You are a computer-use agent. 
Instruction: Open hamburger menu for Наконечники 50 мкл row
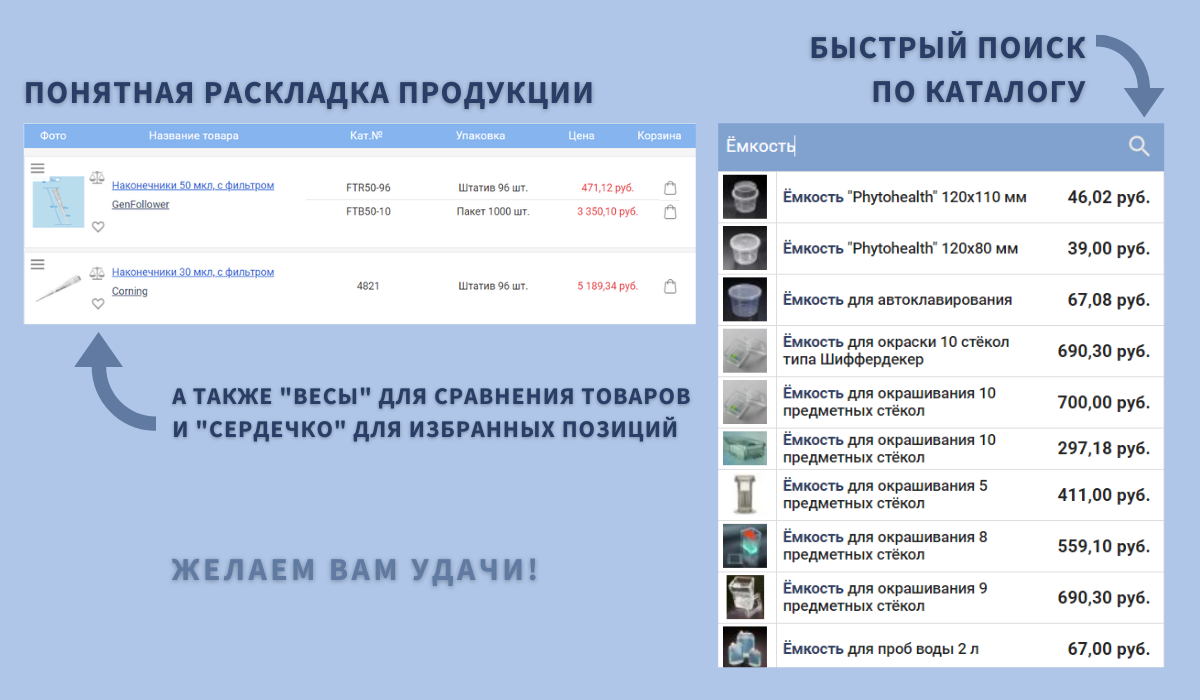point(37,167)
